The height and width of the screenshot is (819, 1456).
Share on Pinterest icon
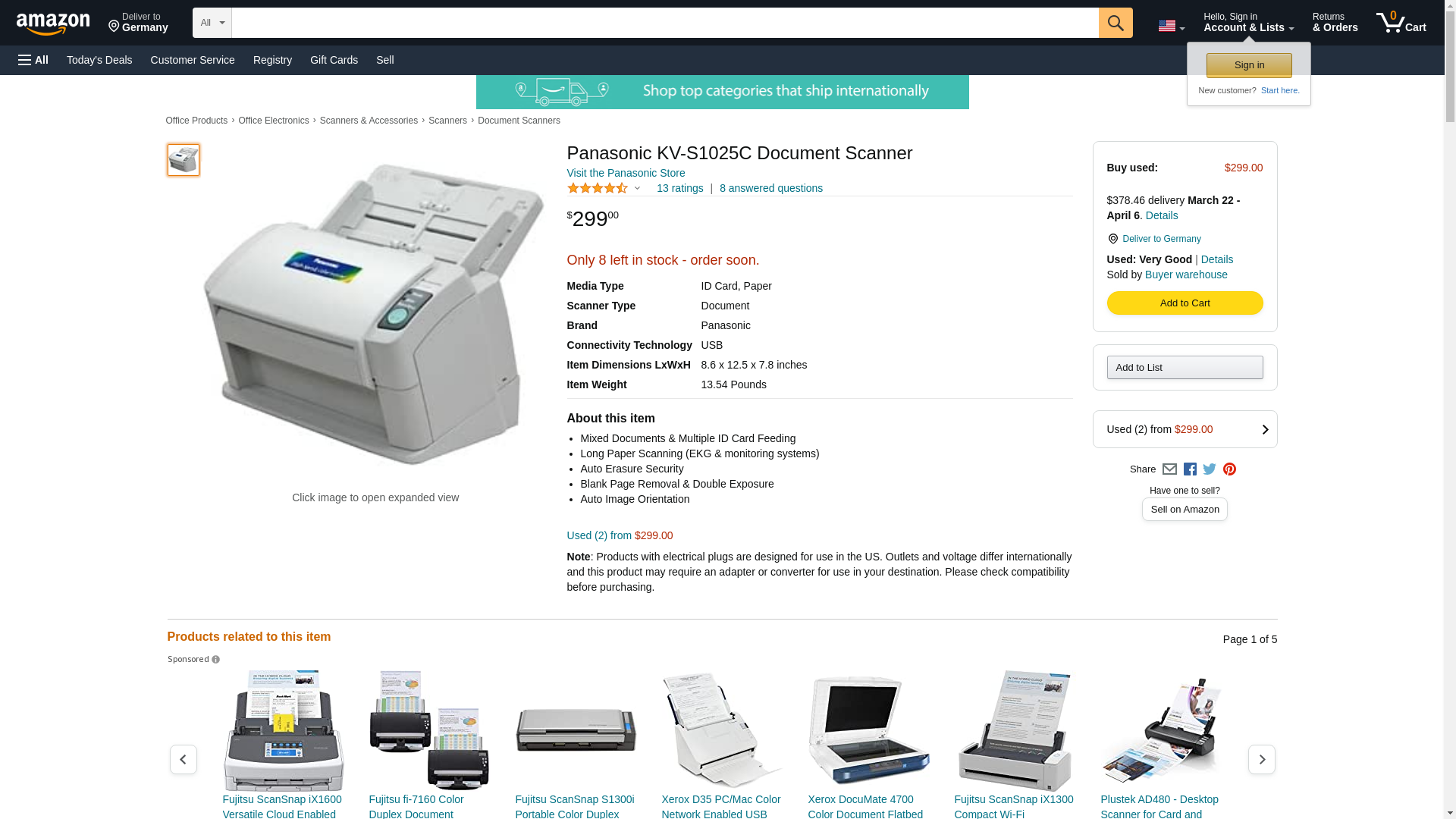pyautogui.click(x=1229, y=469)
